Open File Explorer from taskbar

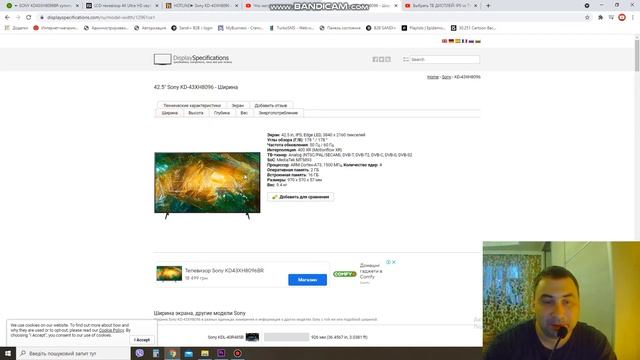(205, 353)
